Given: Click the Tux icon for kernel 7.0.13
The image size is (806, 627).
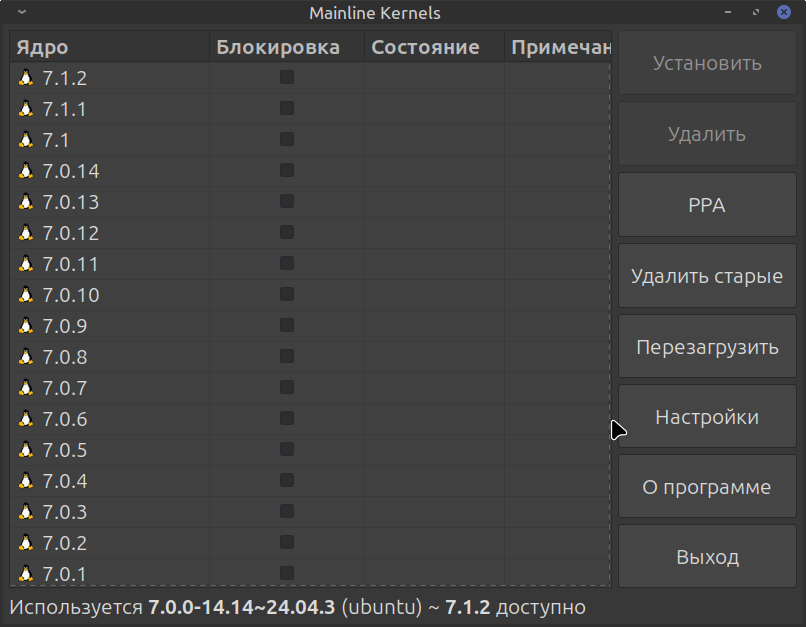Looking at the screenshot, I should point(26,201).
